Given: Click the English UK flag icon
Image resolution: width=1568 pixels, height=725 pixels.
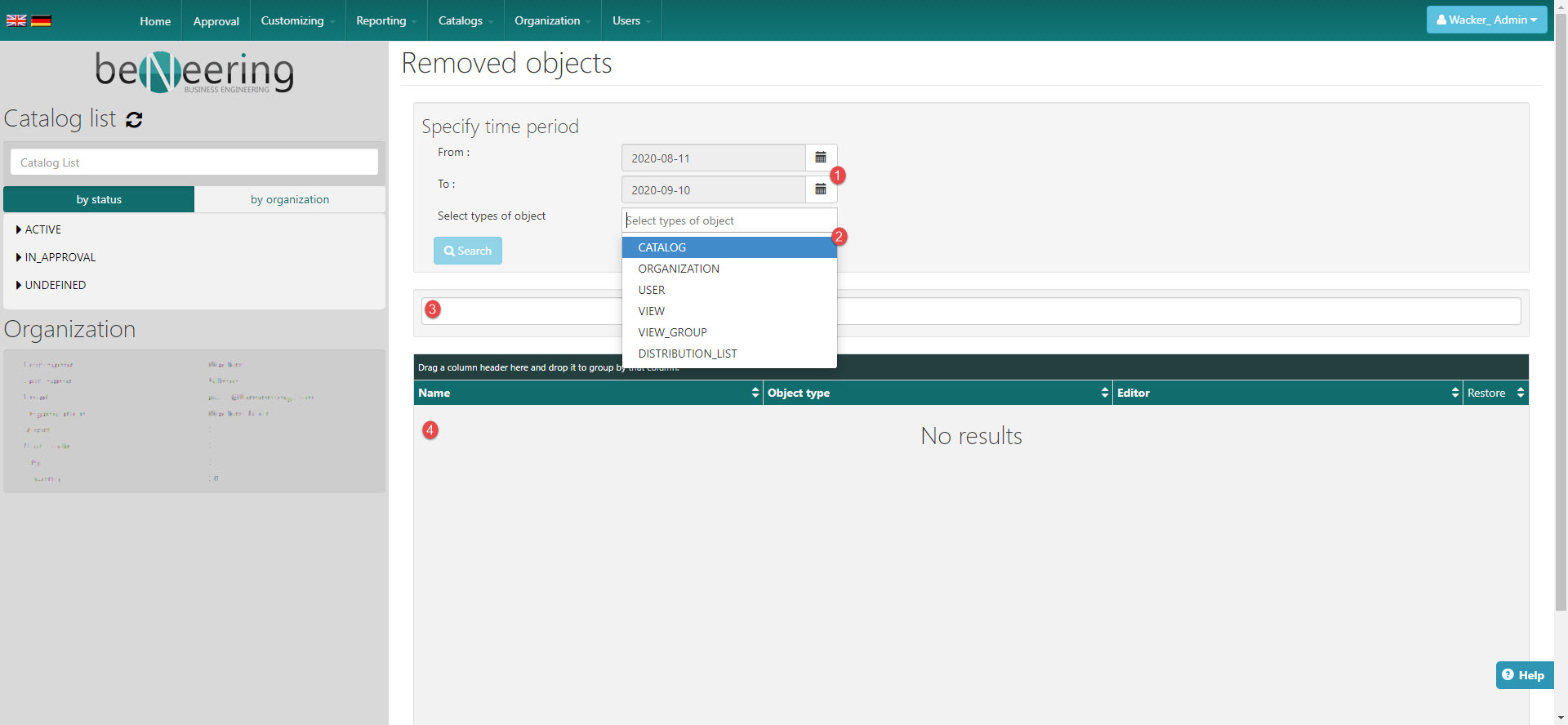Looking at the screenshot, I should click(16, 20).
